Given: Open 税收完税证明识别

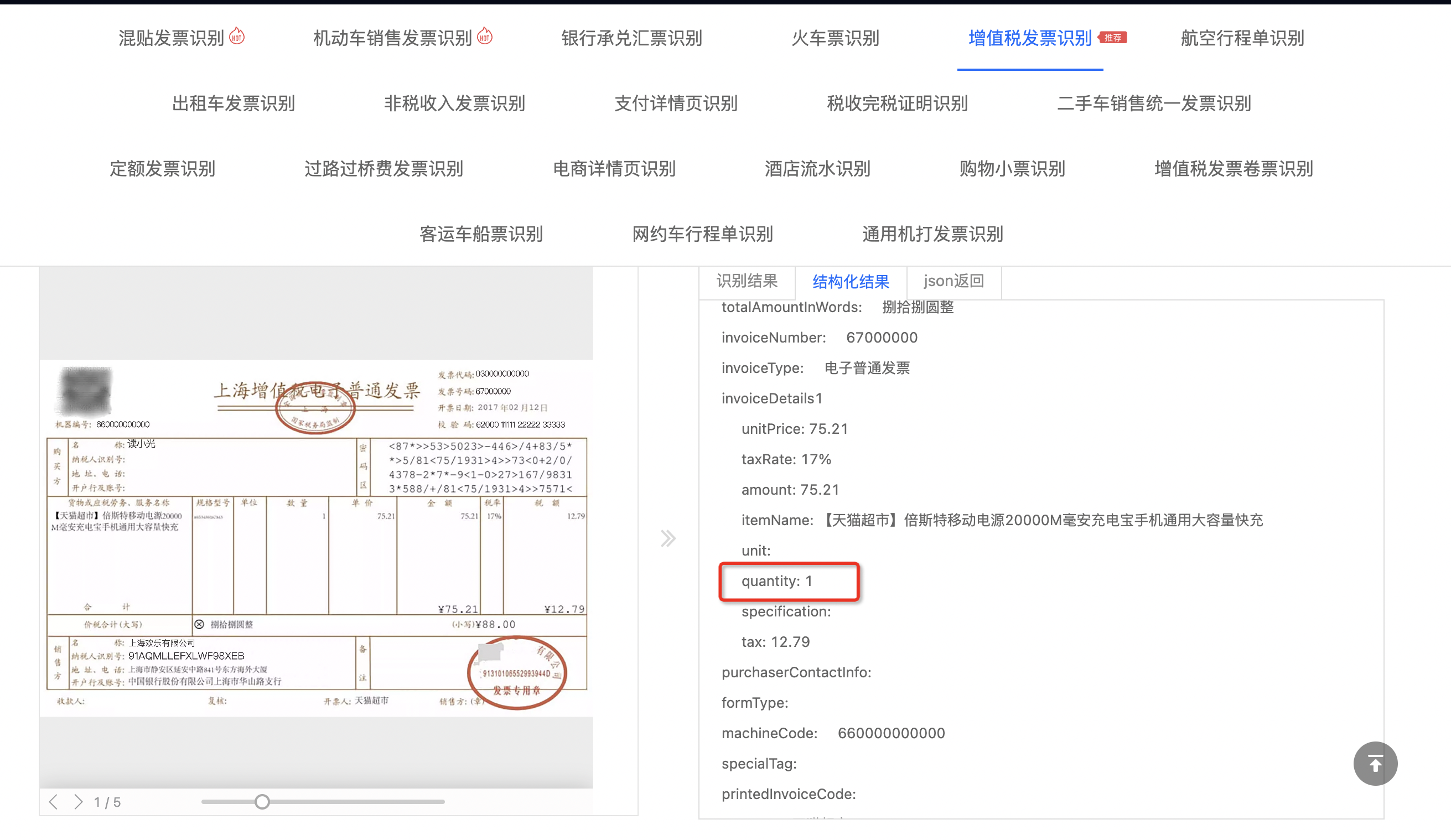Looking at the screenshot, I should pos(897,103).
